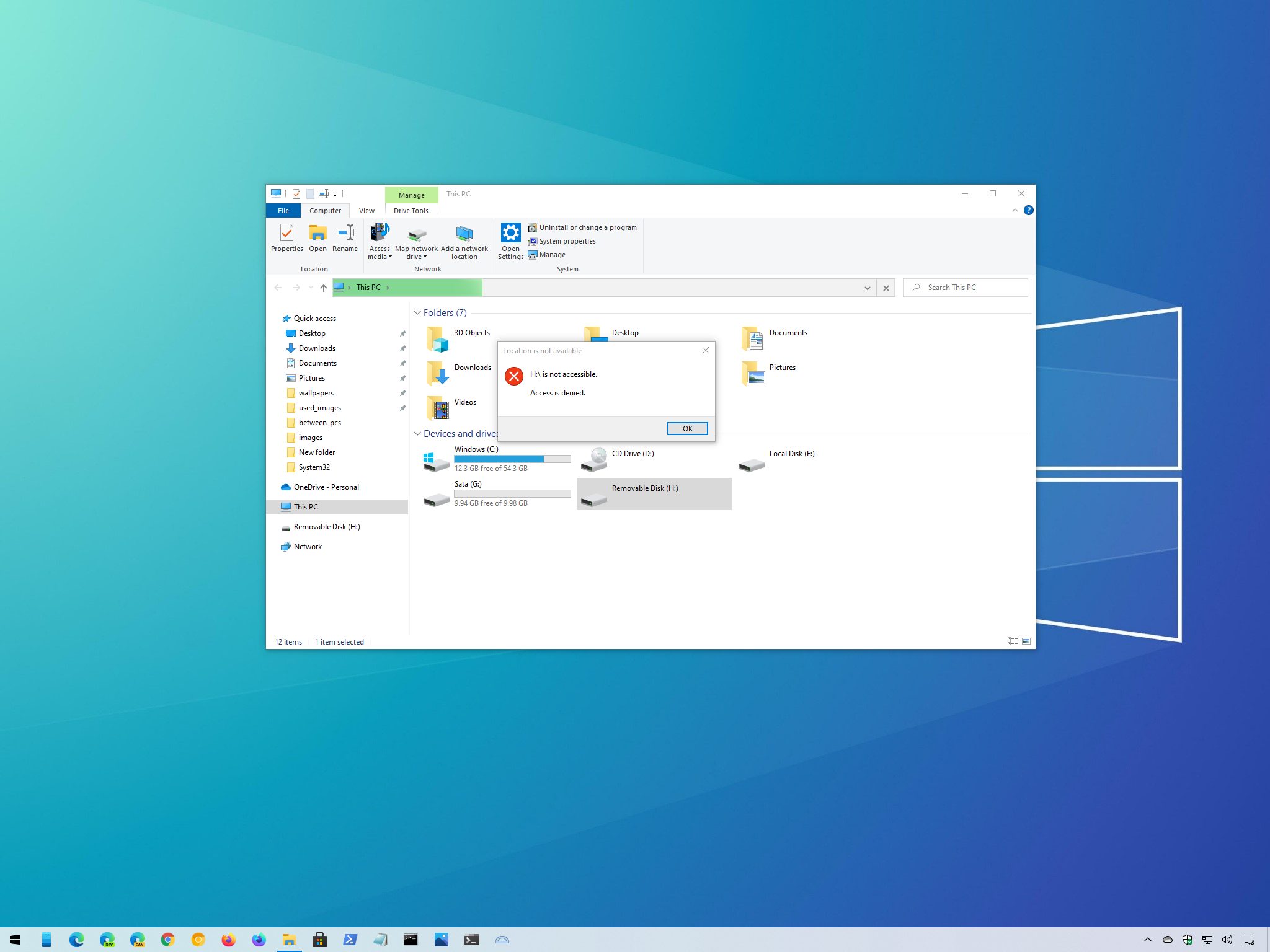
Task: Click the Drive Tools tab
Action: pos(411,211)
